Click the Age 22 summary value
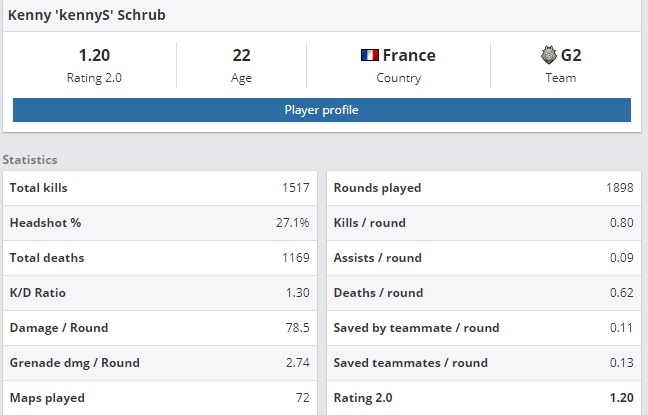Image resolution: width=648 pixels, height=415 pixels. 241,55
